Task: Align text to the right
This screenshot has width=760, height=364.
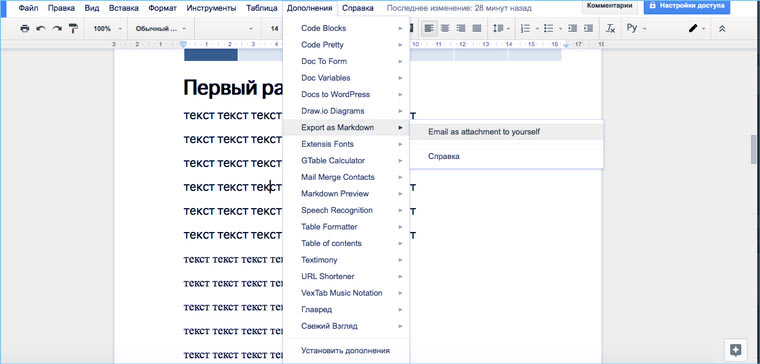Action: pyautogui.click(x=461, y=29)
